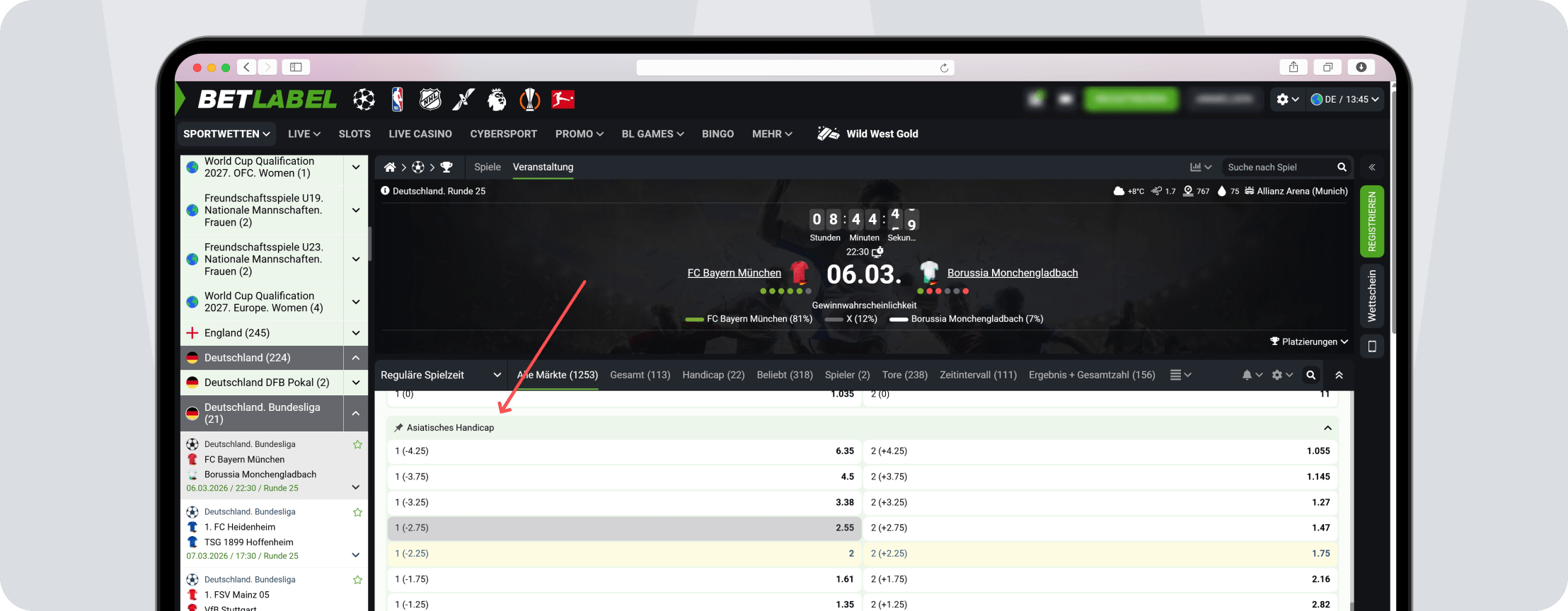The height and width of the screenshot is (611, 1568).
Task: Open the PROMO menu
Action: point(580,134)
